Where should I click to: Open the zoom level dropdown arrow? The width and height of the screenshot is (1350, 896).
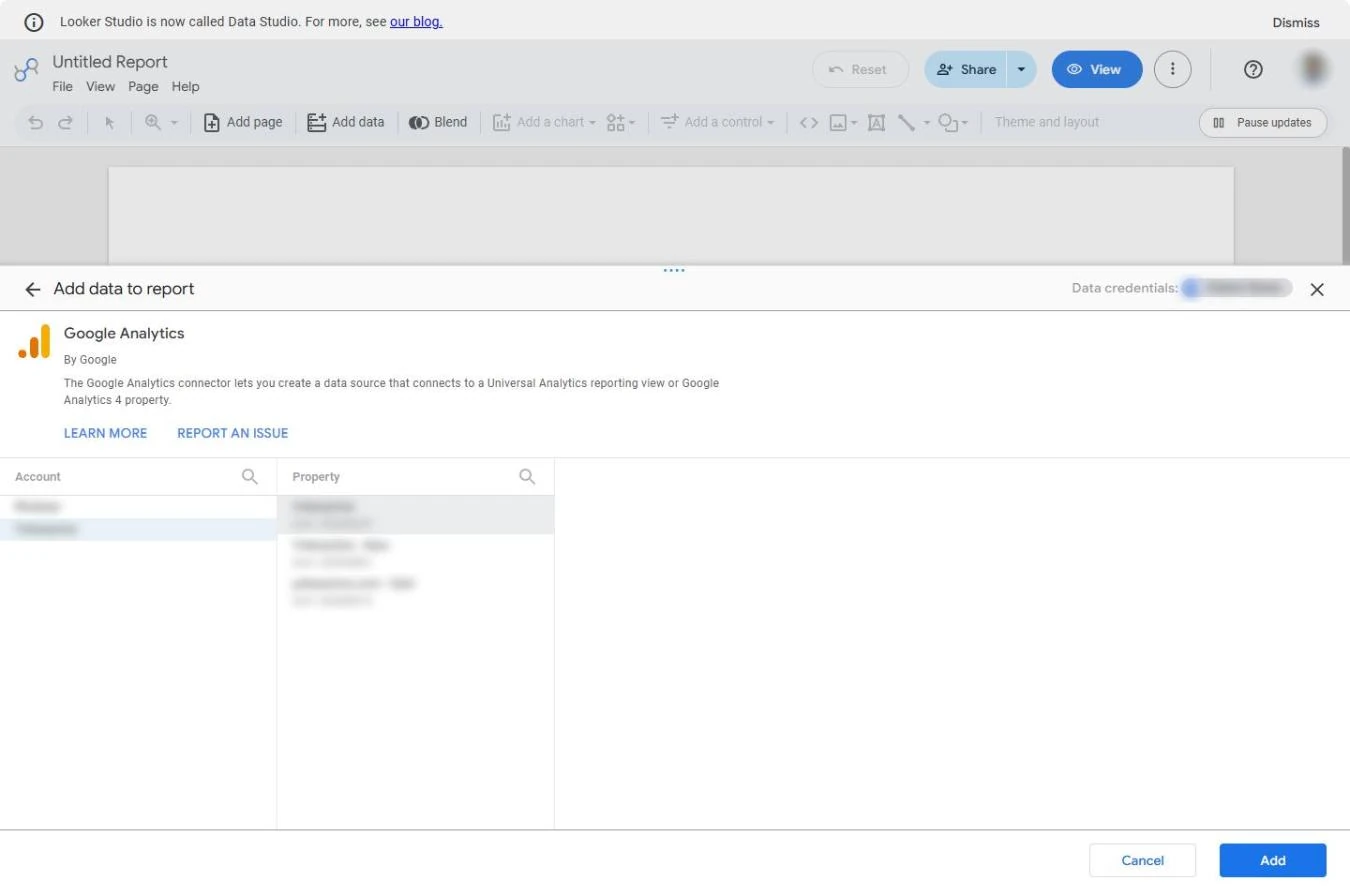click(x=174, y=122)
